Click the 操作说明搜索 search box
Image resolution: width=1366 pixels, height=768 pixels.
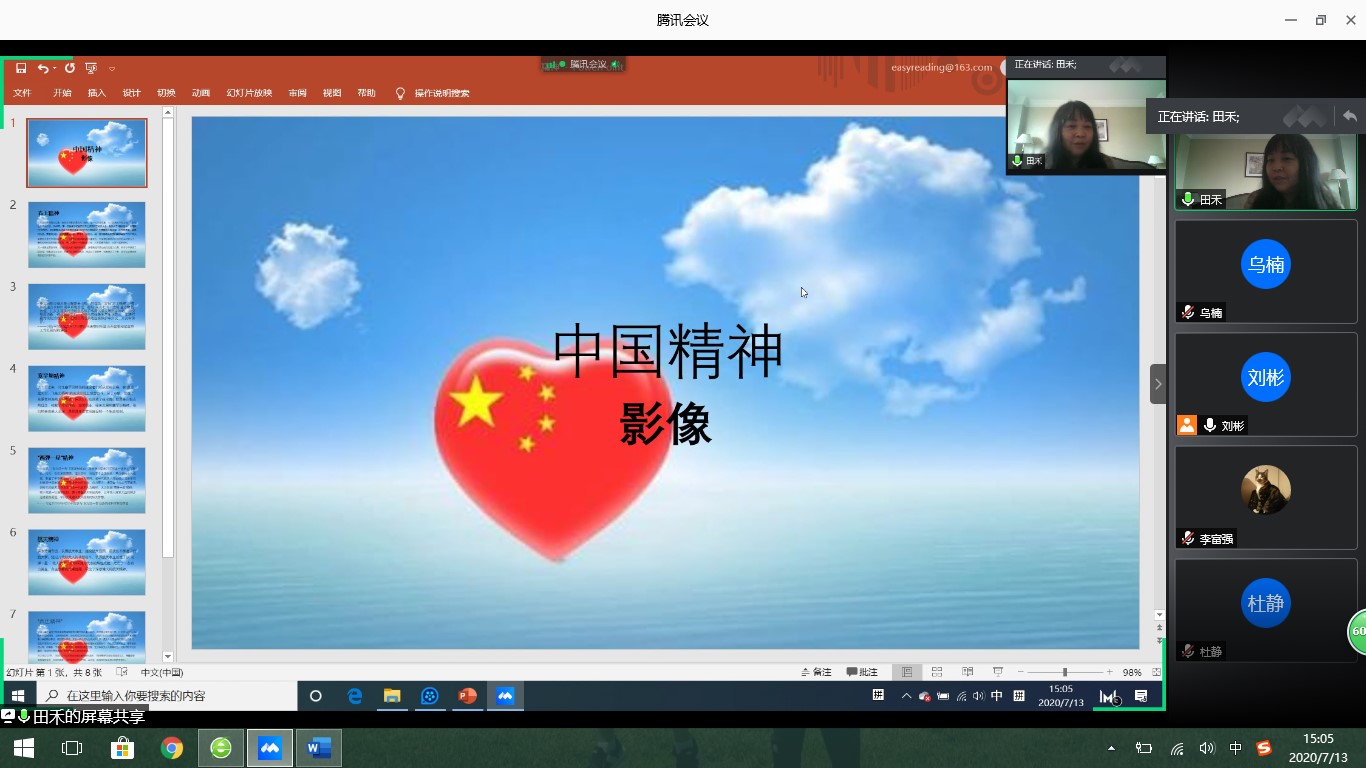(441, 93)
